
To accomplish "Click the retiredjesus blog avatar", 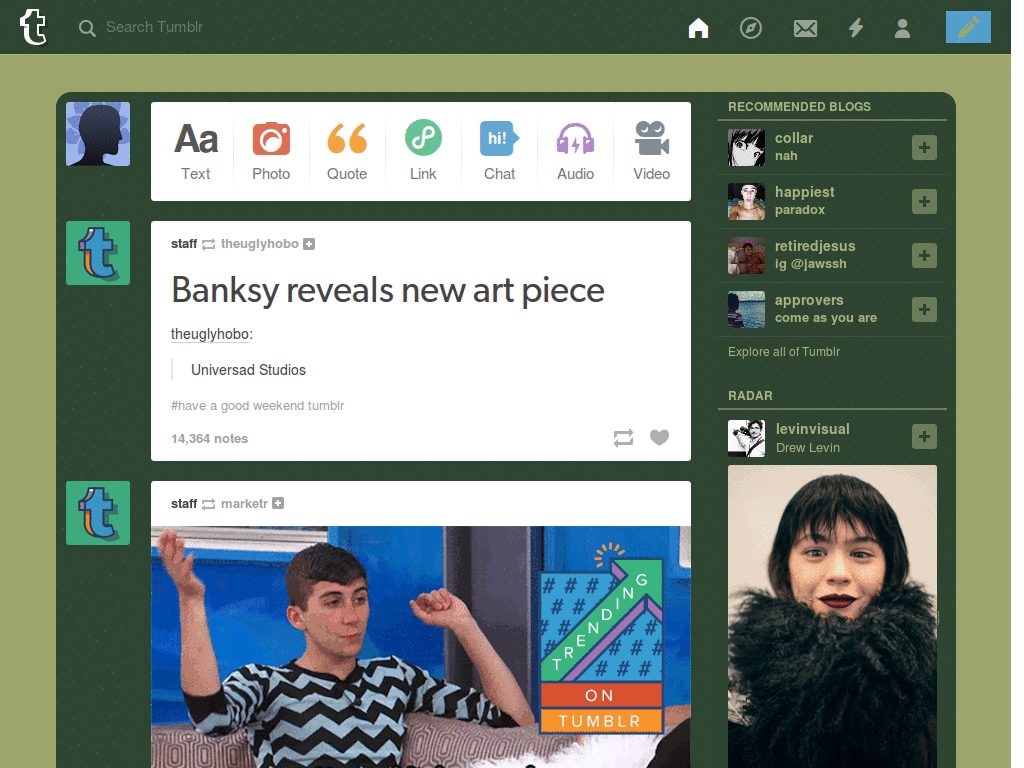I will tap(746, 255).
